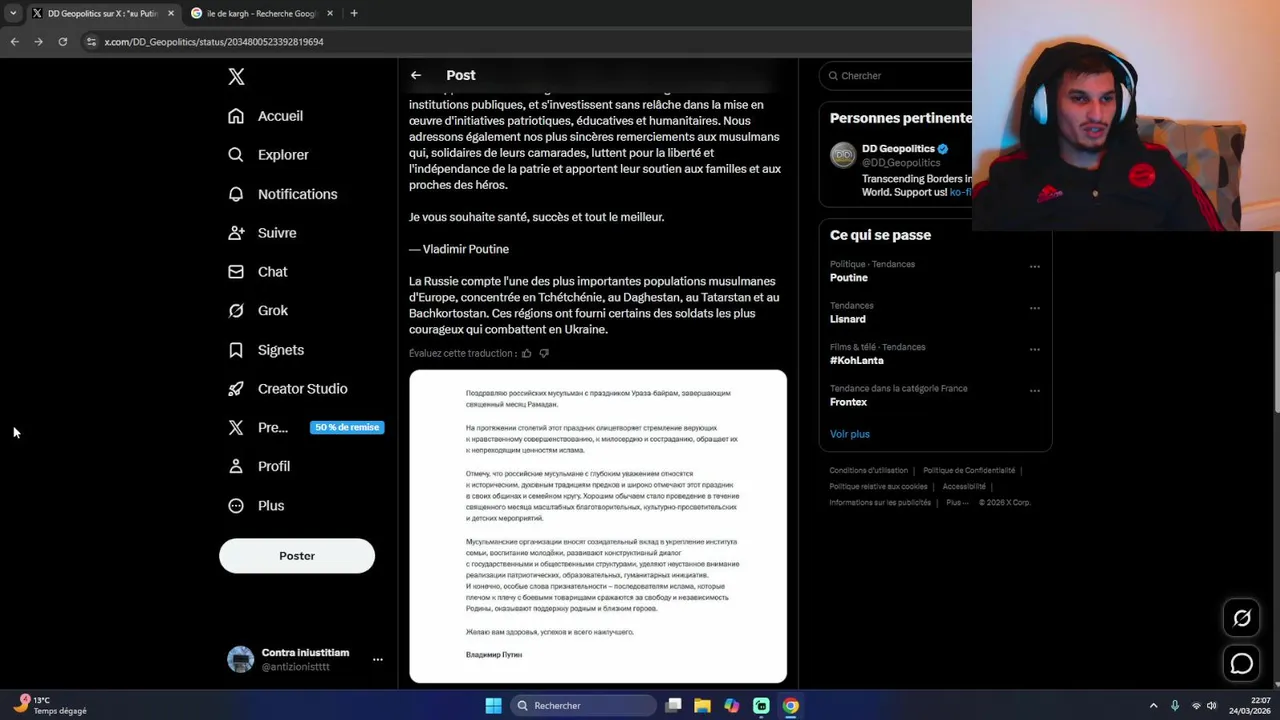Open Politique de Confidentialité footer link
This screenshot has width=1280, height=720.
point(969,470)
